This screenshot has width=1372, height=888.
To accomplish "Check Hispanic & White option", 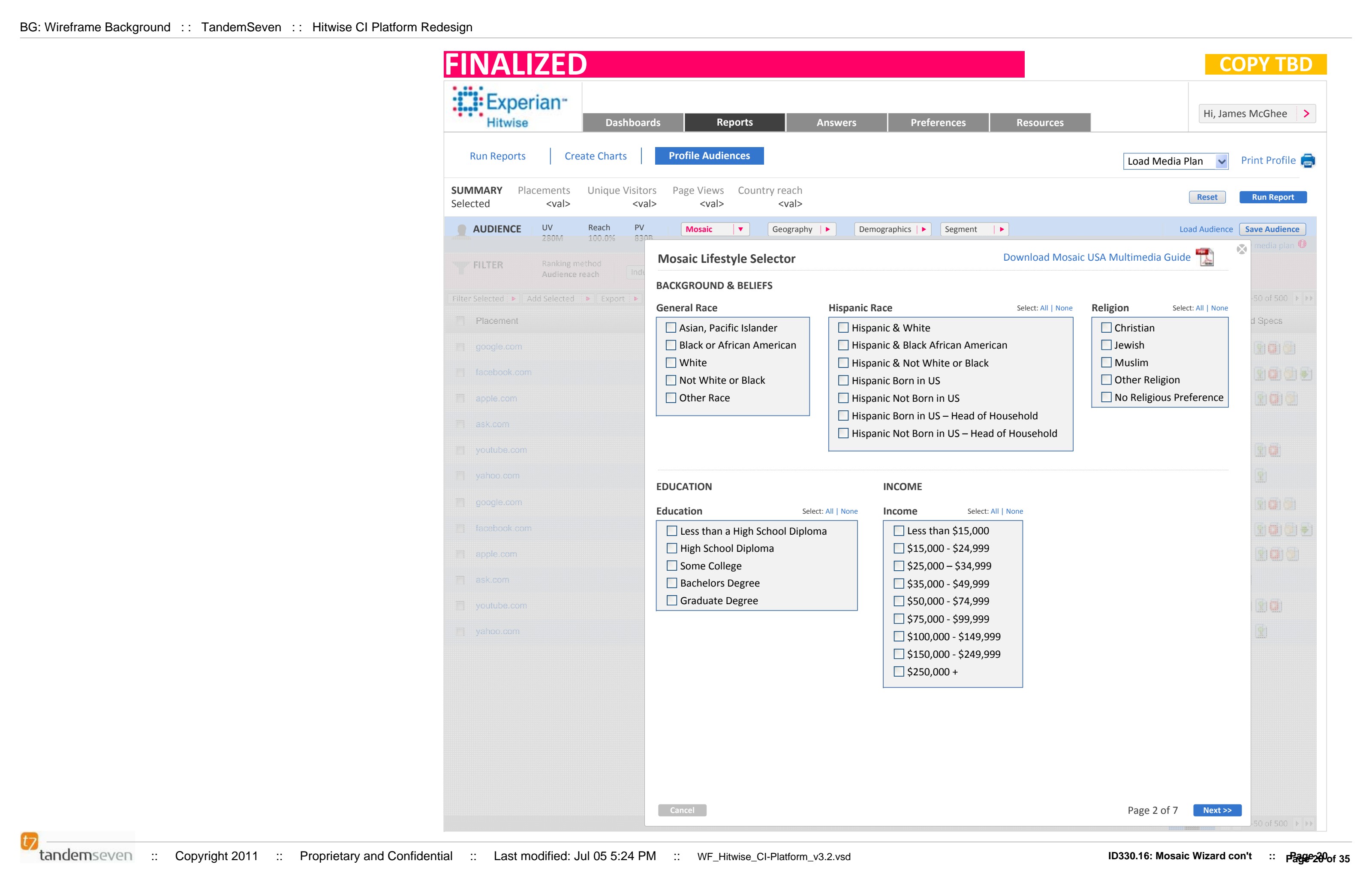I will [843, 328].
